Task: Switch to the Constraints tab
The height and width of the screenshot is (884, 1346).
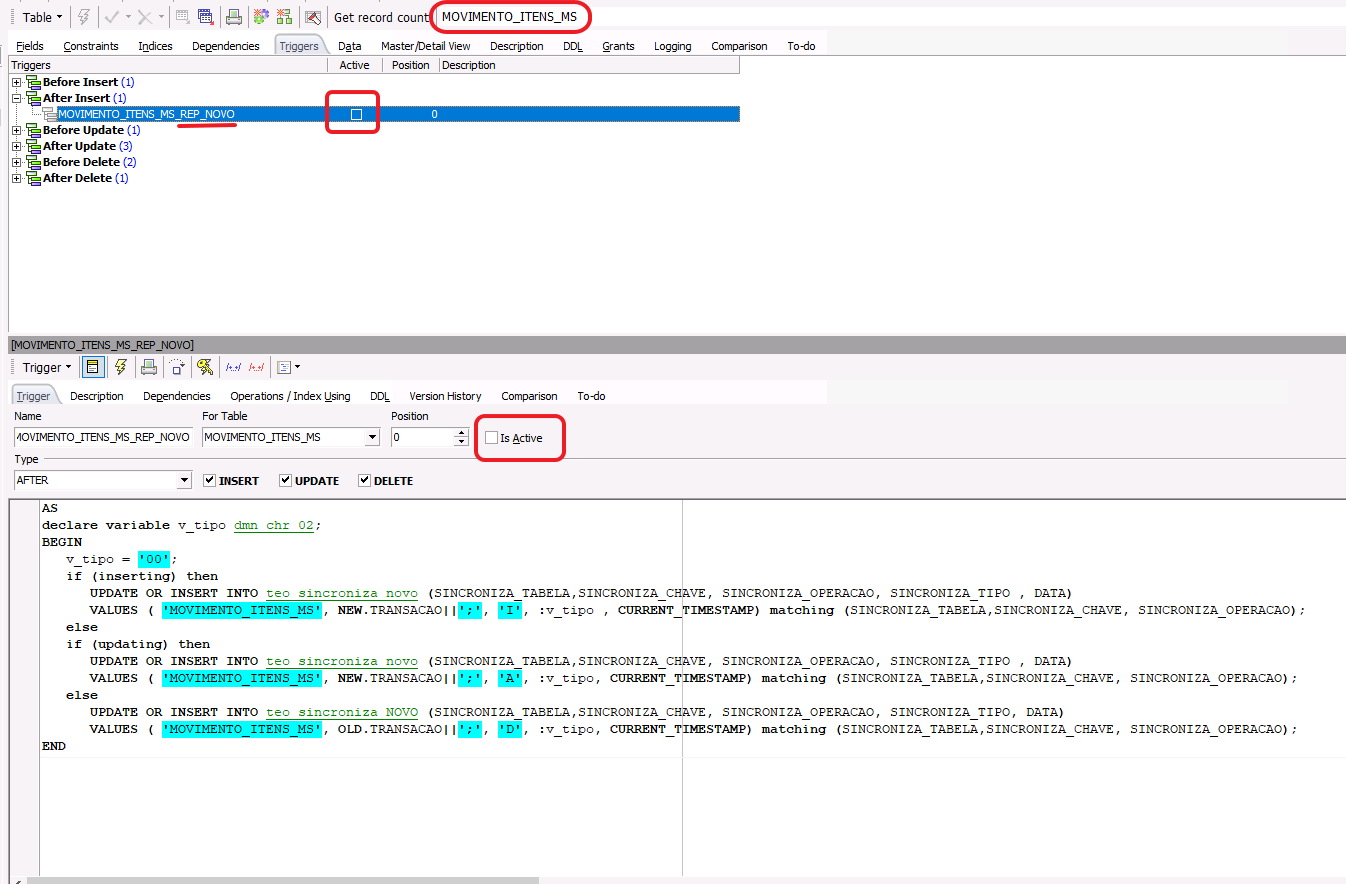Action: (91, 46)
